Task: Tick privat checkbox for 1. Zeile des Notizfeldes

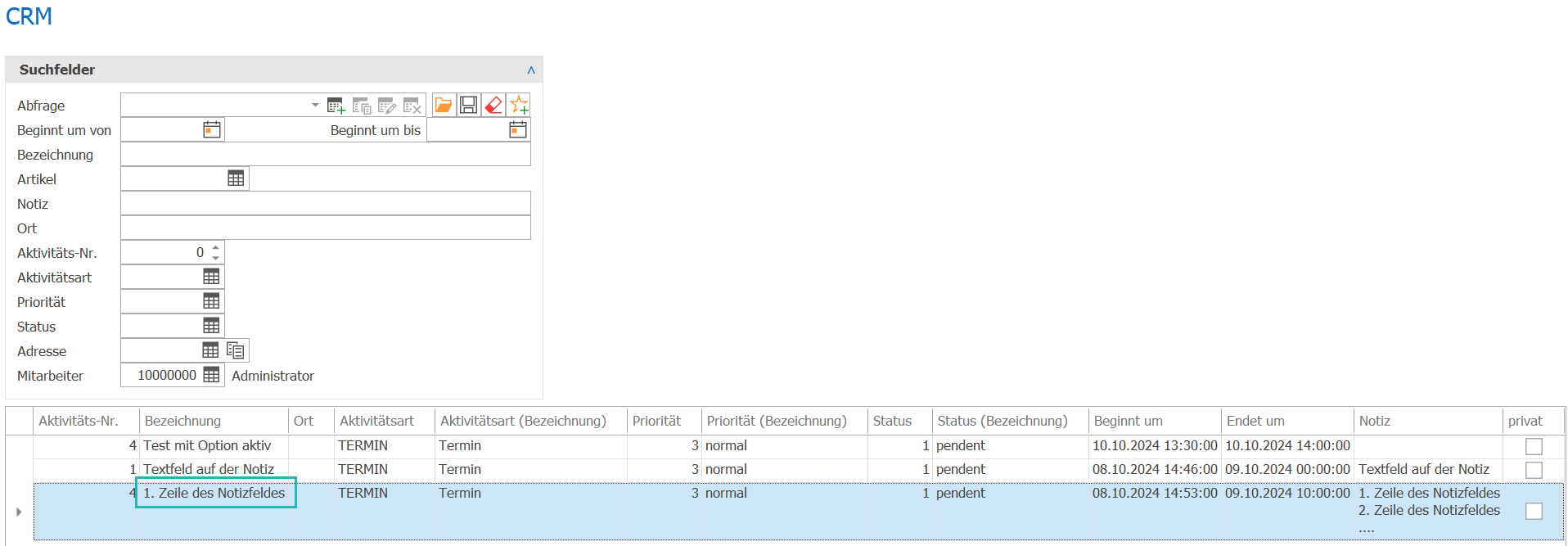Action: pos(1534,511)
